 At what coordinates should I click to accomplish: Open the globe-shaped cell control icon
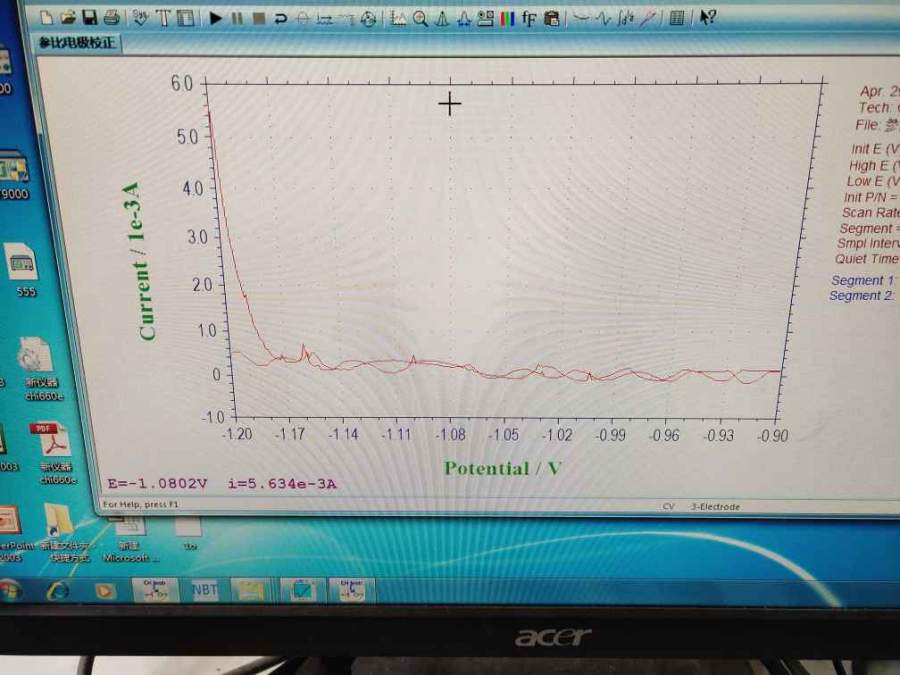pyautogui.click(x=368, y=19)
